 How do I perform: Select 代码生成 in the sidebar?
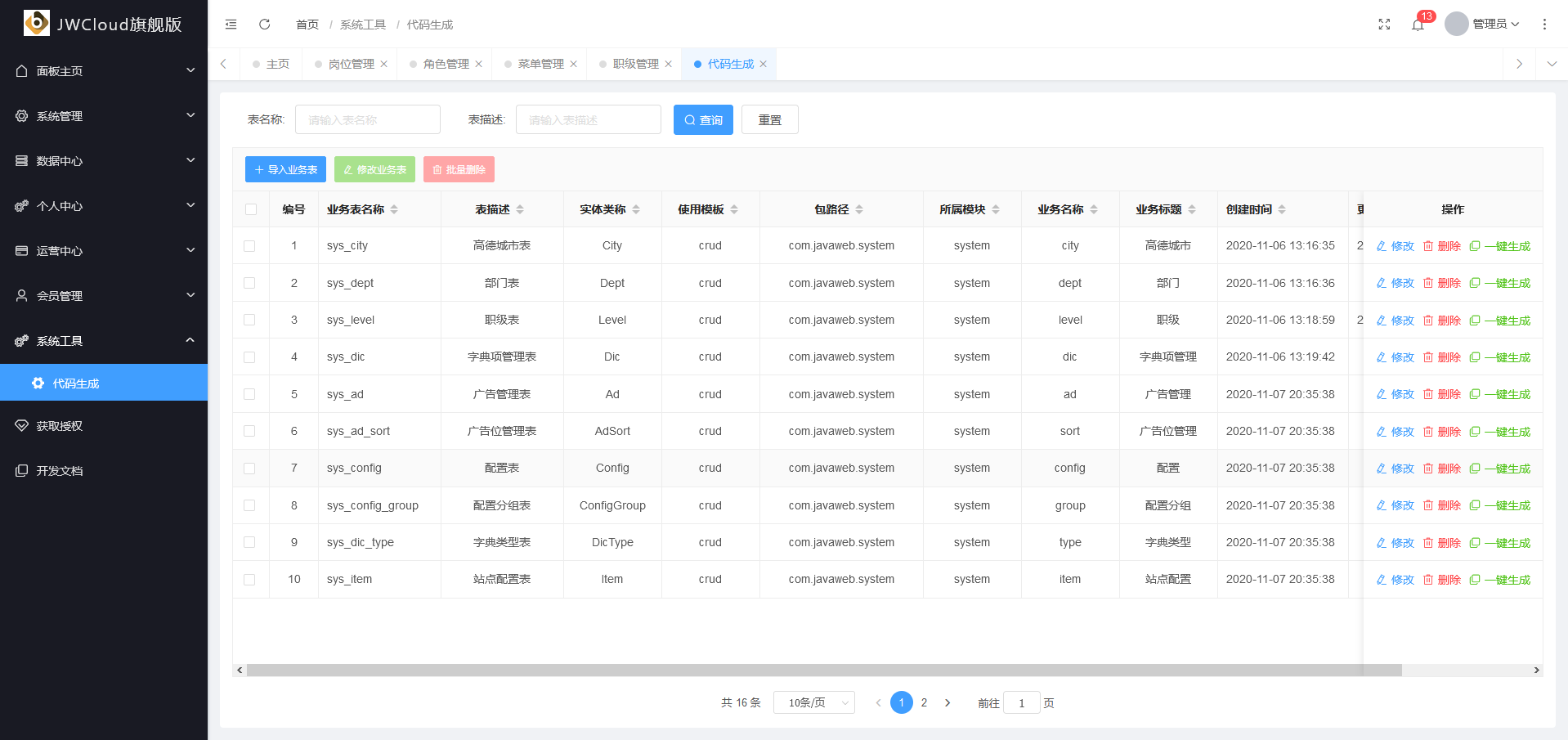click(x=104, y=383)
